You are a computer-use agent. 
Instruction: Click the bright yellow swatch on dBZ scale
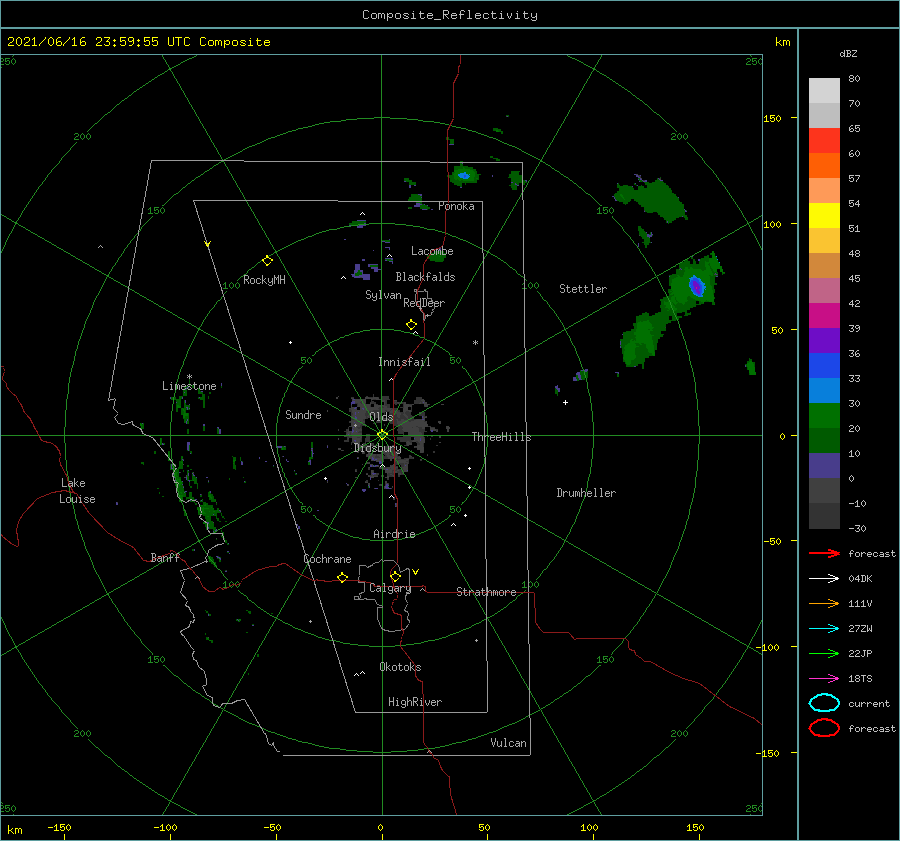(x=824, y=215)
